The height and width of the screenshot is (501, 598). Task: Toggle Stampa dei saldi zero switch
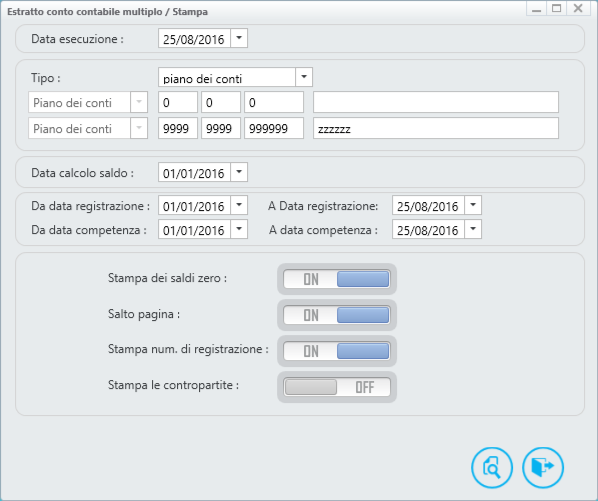click(337, 279)
